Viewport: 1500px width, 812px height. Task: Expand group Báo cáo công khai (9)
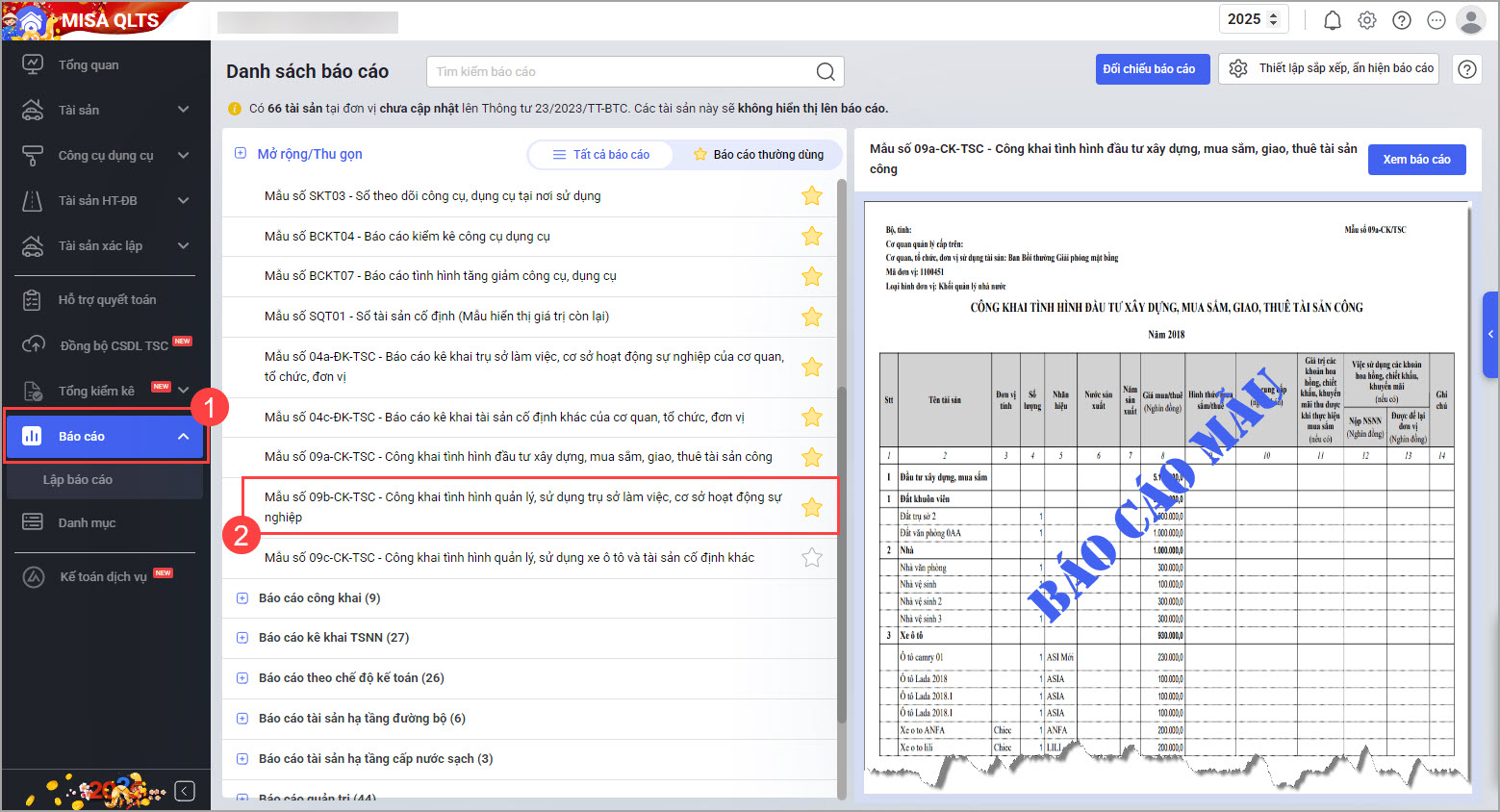coord(242,598)
